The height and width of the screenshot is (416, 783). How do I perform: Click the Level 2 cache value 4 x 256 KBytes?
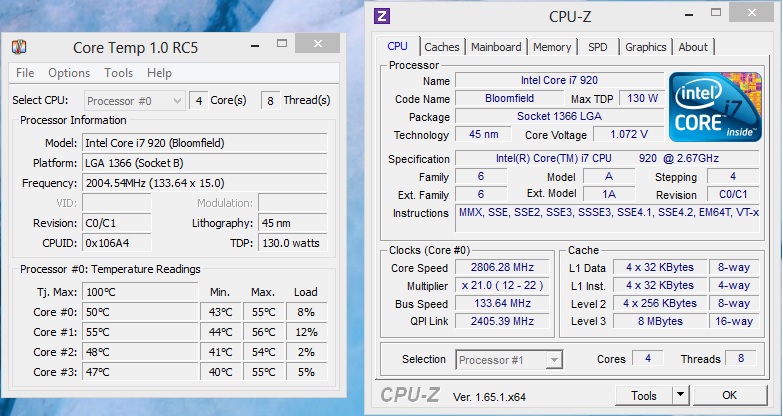coord(660,303)
